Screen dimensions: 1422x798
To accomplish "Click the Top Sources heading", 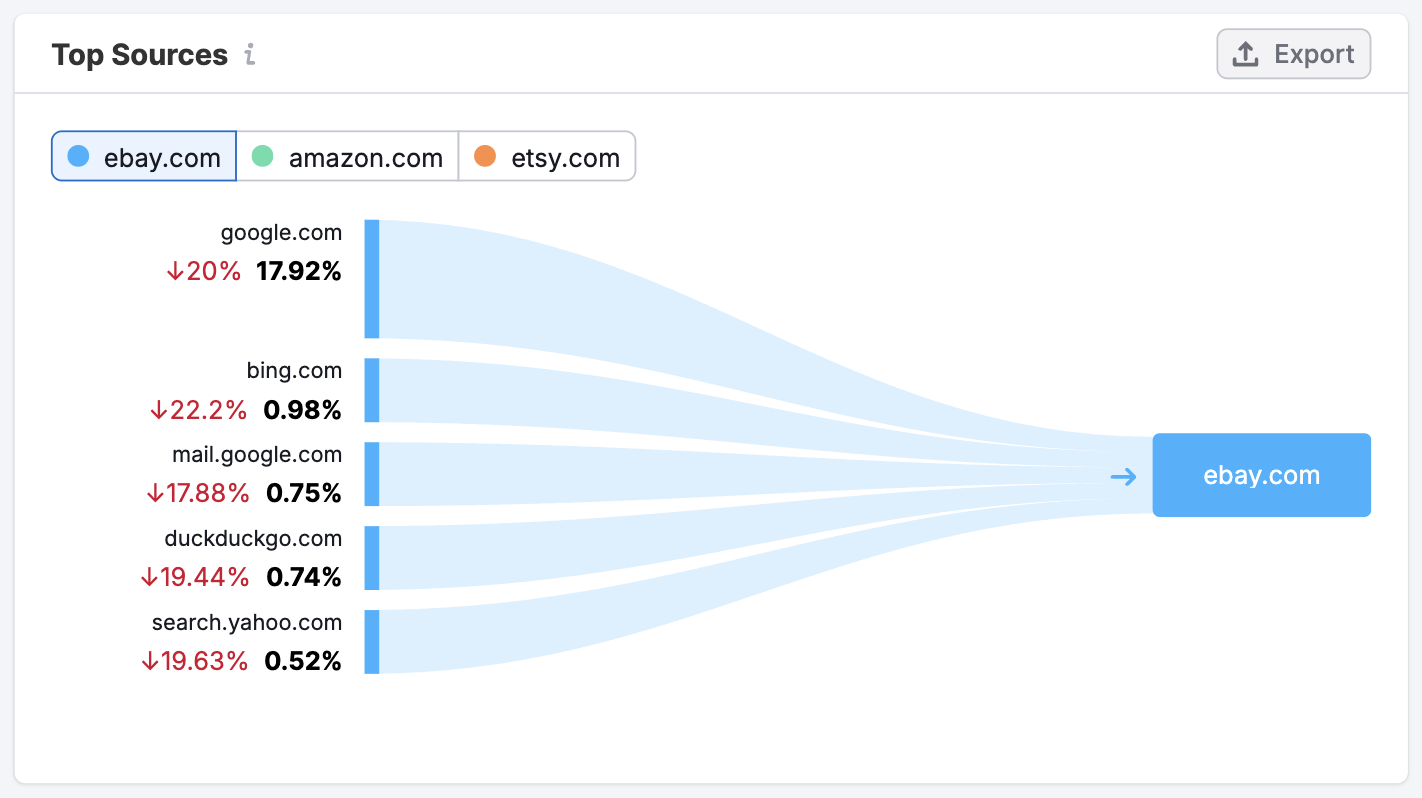I will pos(140,55).
